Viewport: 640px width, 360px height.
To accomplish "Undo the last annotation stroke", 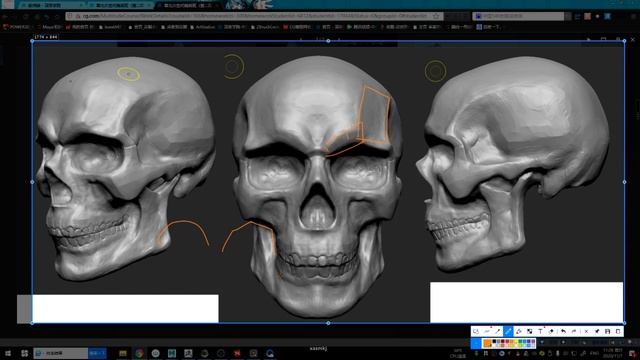I will (x=564, y=331).
